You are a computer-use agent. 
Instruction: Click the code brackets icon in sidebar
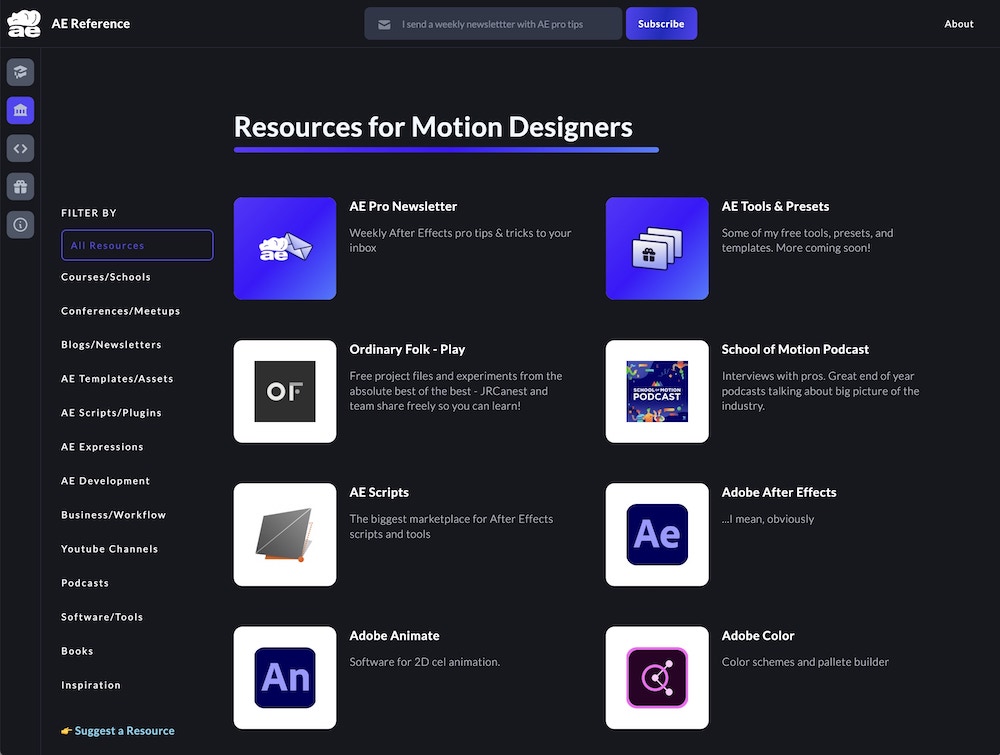point(20,148)
